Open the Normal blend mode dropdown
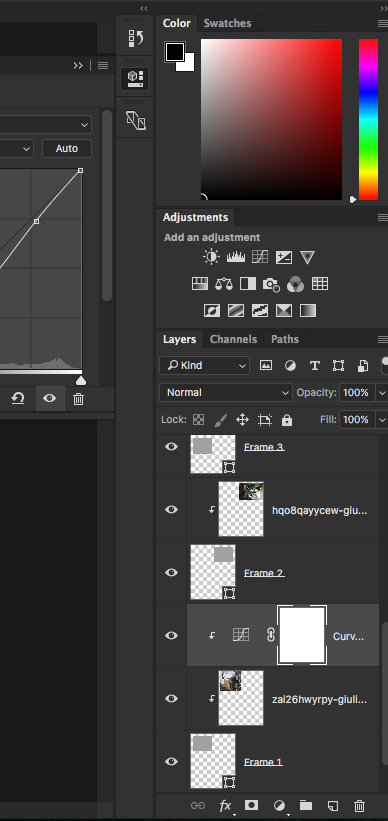The image size is (388, 821). [x=226, y=392]
